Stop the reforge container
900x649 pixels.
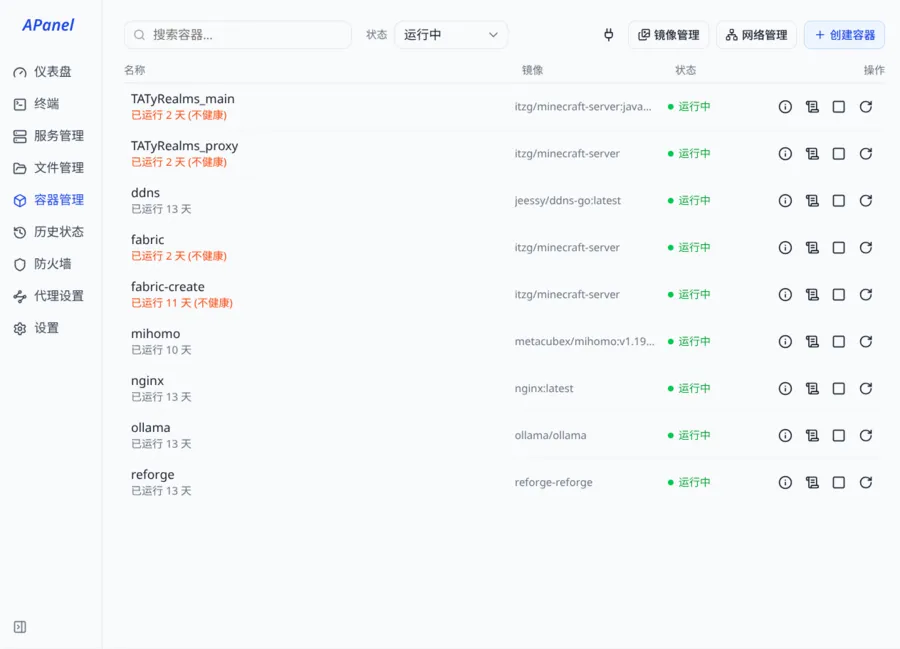click(x=839, y=483)
